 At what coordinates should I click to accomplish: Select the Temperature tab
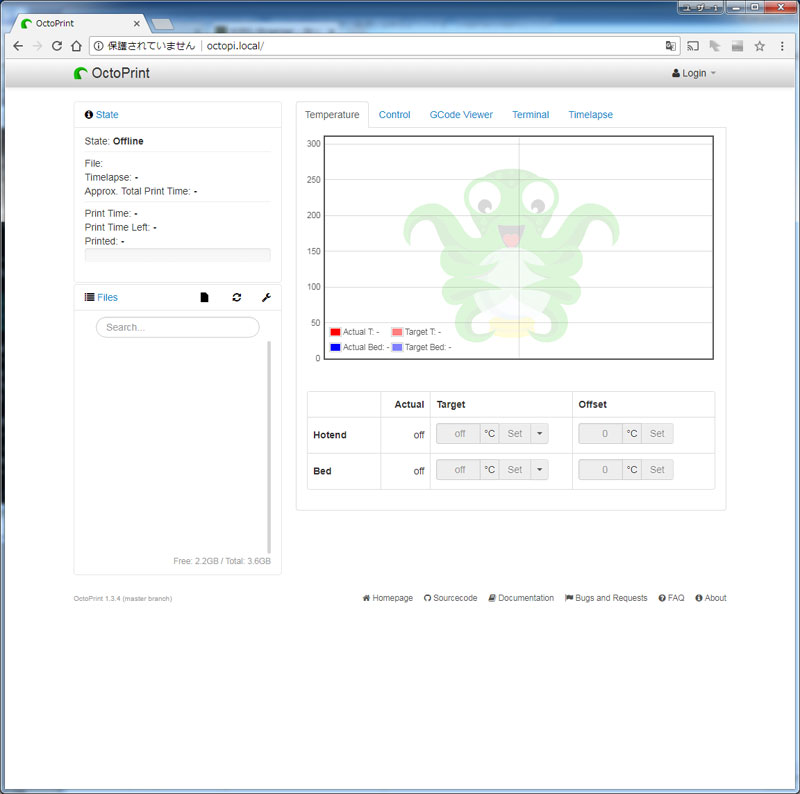click(332, 115)
